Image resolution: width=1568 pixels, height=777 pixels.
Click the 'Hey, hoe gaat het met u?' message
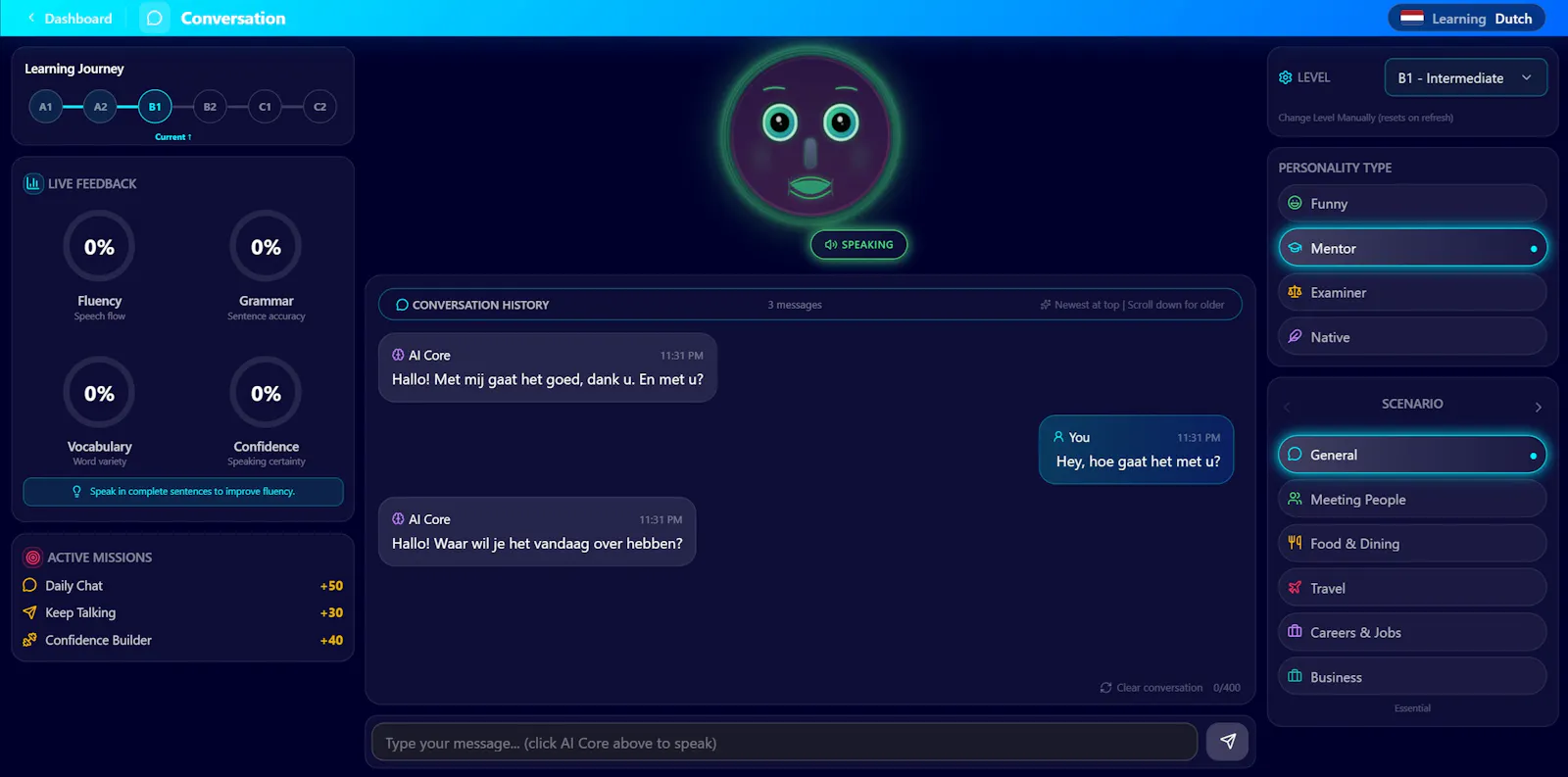click(1137, 450)
